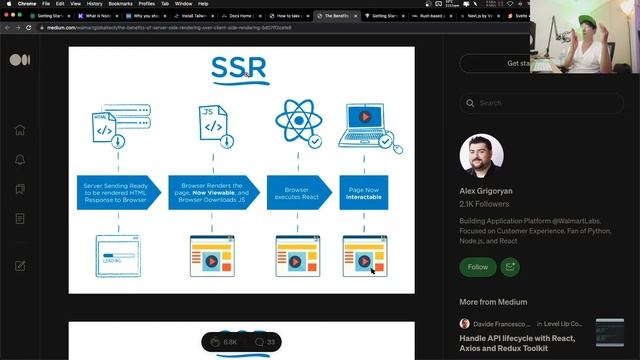Click the Follow button
The height and width of the screenshot is (360, 640).
pyautogui.click(x=478, y=267)
